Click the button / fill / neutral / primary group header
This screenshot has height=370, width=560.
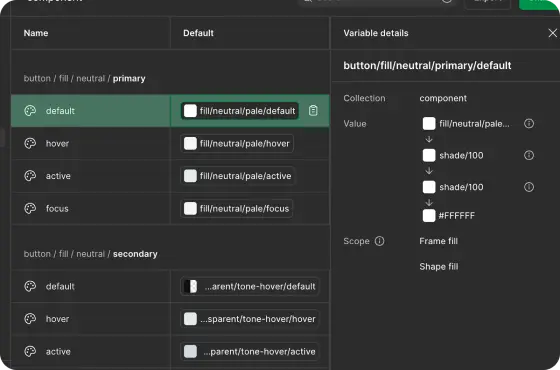coord(84,78)
